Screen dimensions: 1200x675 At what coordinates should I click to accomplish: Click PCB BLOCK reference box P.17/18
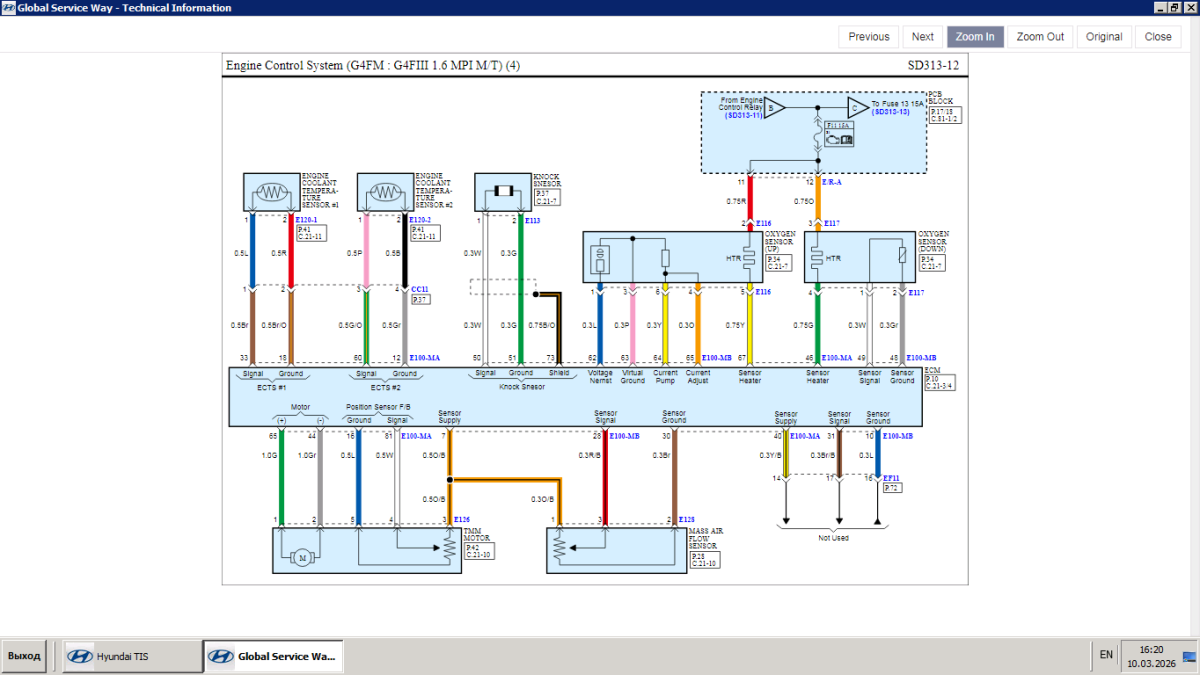coord(944,114)
